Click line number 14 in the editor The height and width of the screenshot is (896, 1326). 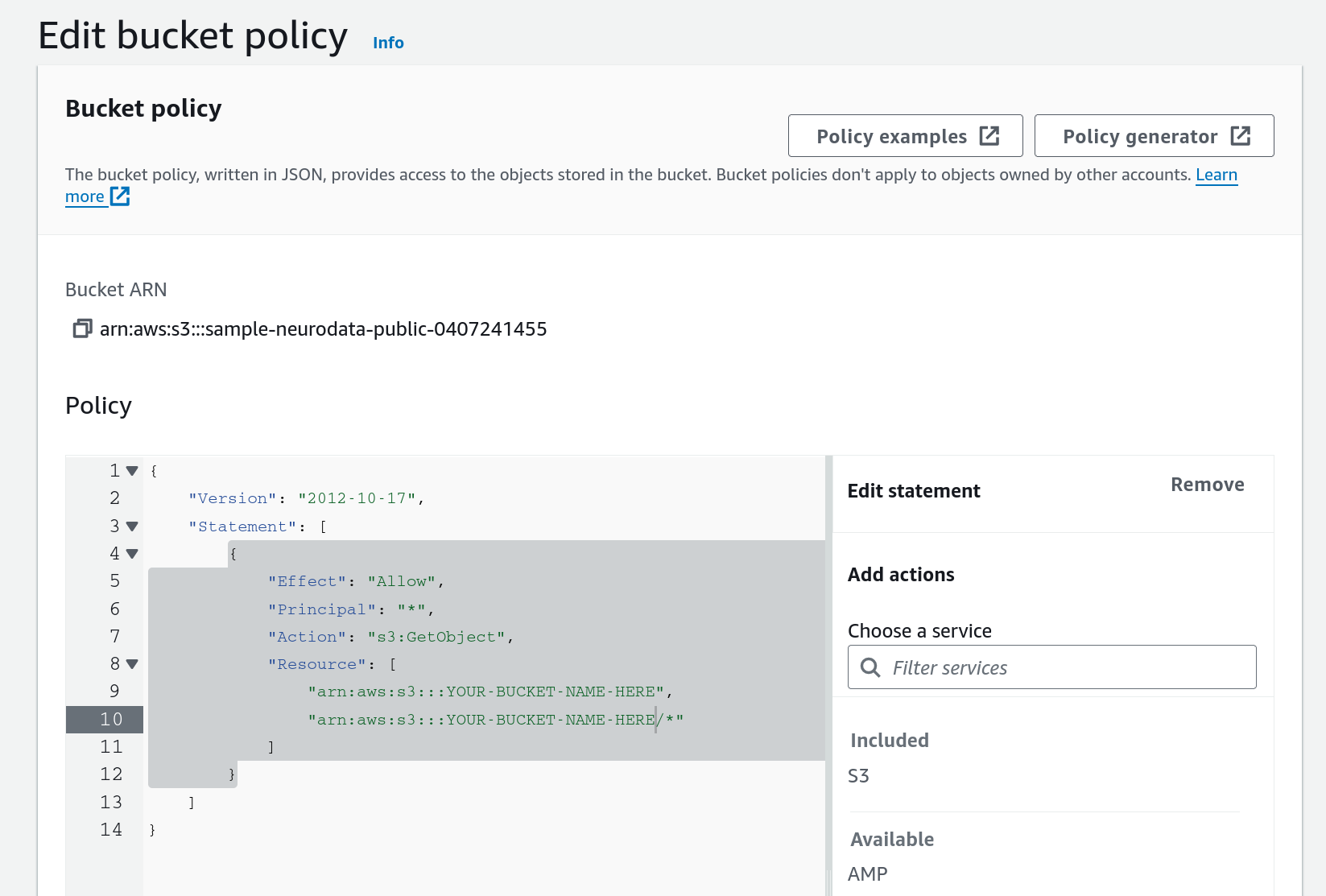pyautogui.click(x=110, y=829)
